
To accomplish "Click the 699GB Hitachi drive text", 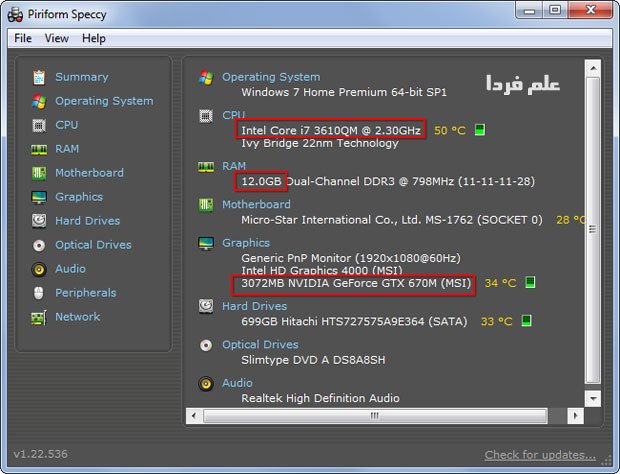I will point(354,321).
